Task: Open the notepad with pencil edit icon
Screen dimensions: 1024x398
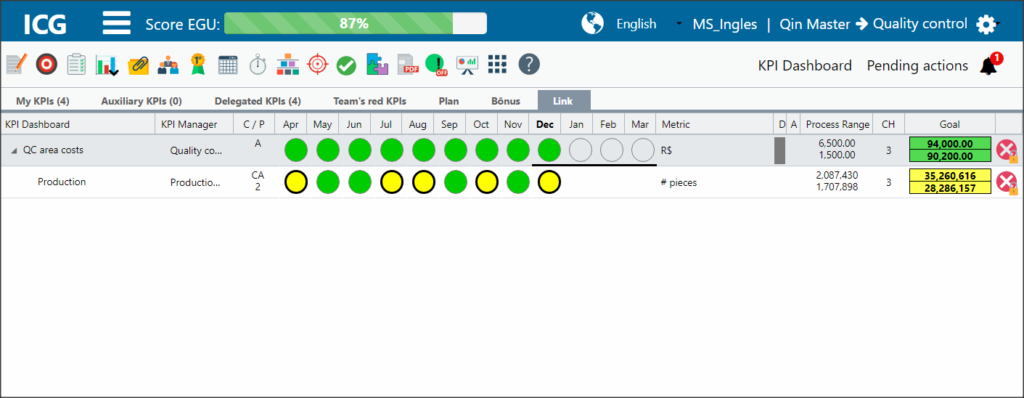Action: coord(16,64)
